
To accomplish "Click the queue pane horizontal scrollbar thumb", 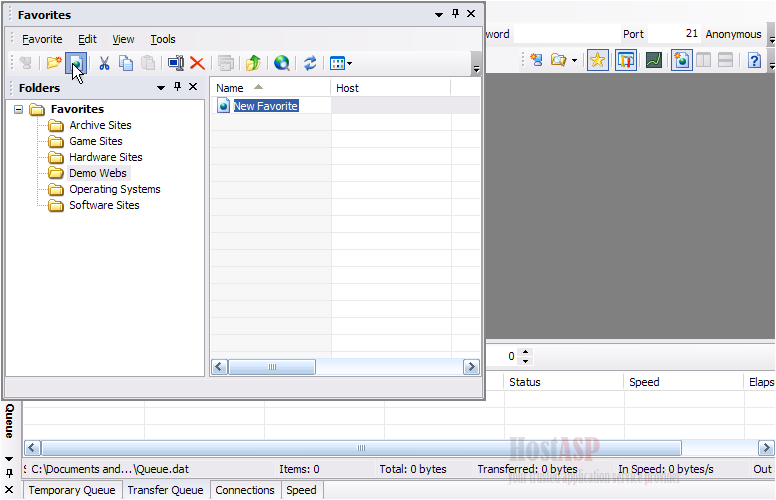I will 361,448.
